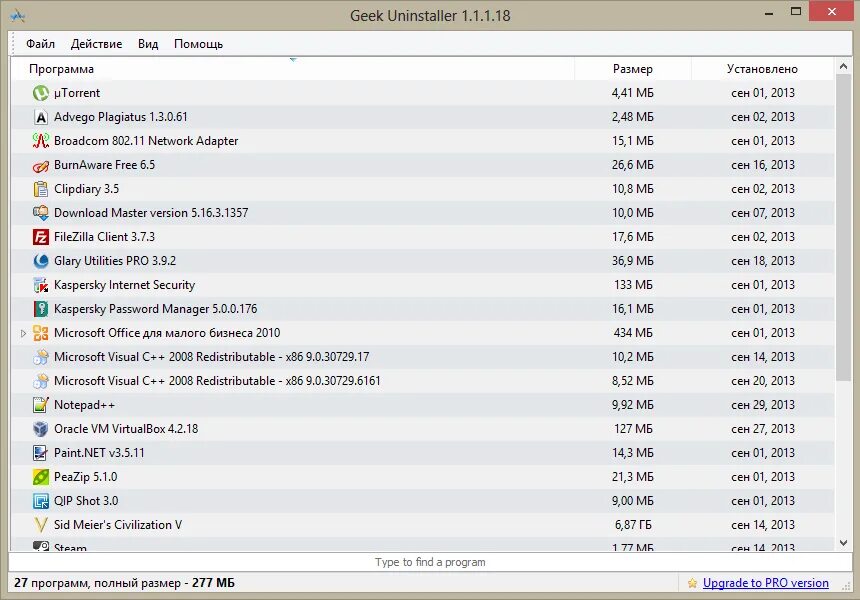
Task: Open the Помощь menu
Action: click(x=199, y=44)
